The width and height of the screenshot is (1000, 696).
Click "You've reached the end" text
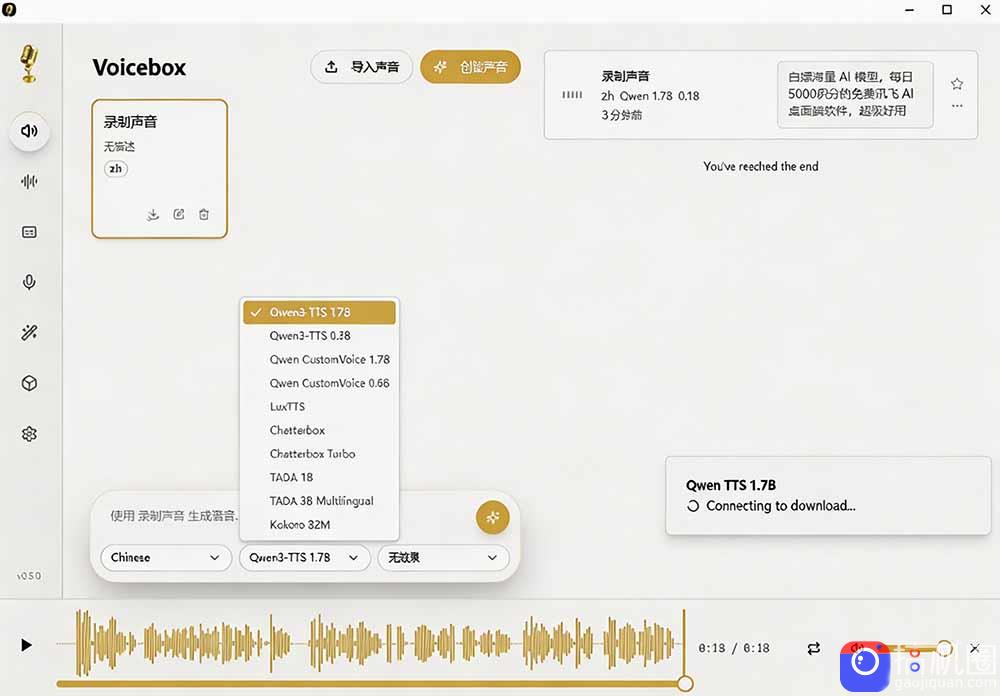pyautogui.click(x=761, y=167)
